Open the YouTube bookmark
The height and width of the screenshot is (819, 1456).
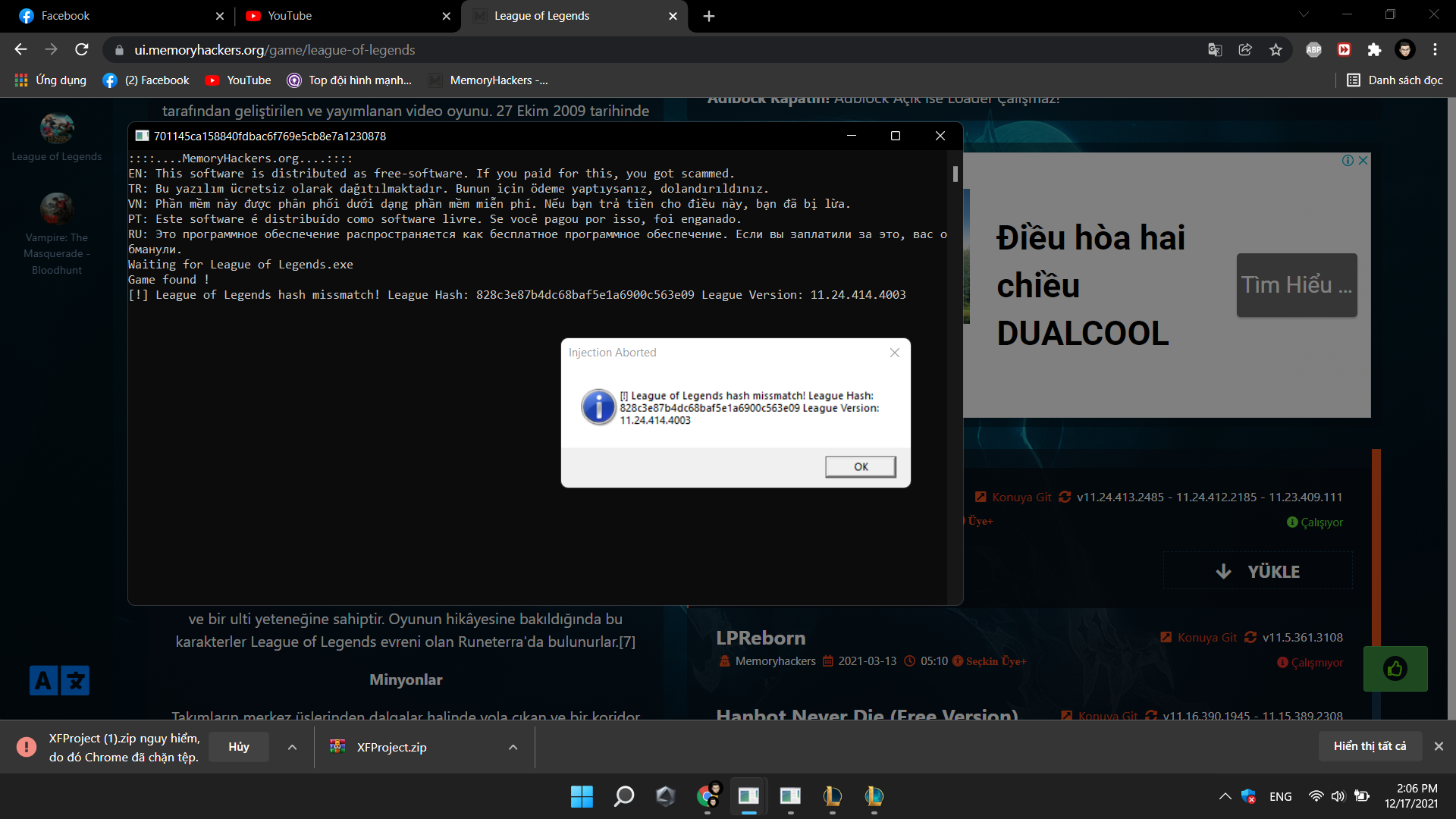pyautogui.click(x=238, y=80)
